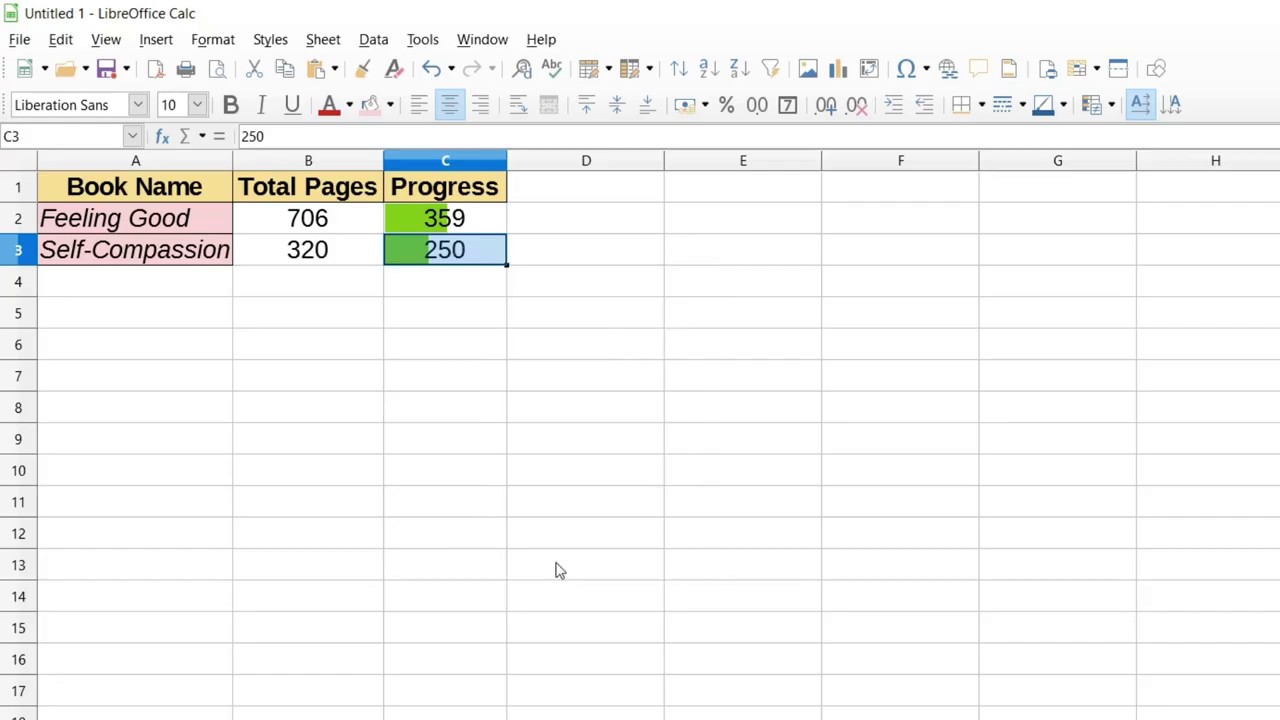Expand the Name Box dropdown
This screenshot has height=720, width=1280.
[132, 136]
